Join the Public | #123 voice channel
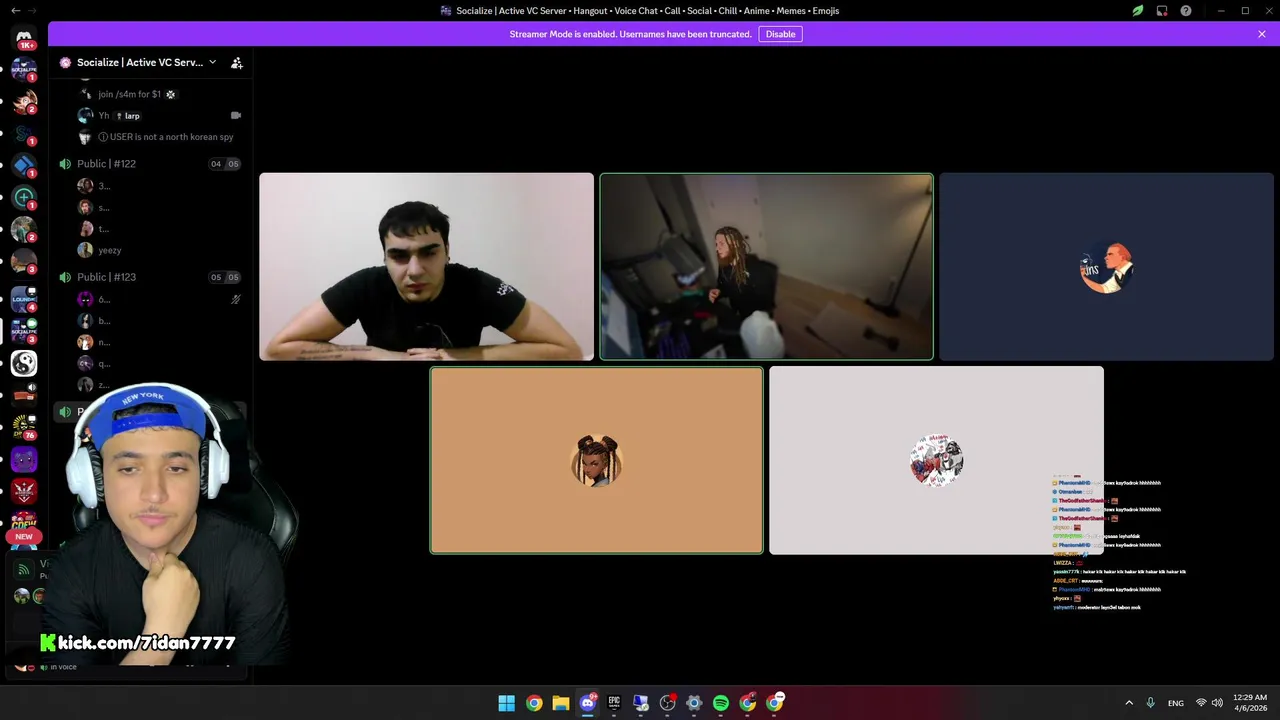The width and height of the screenshot is (1280, 720). [x=150, y=277]
